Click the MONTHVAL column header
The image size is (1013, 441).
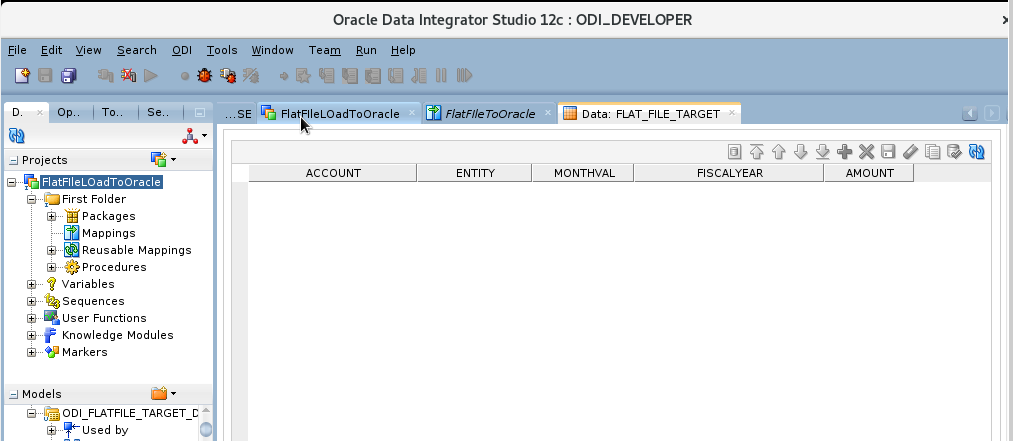583,173
